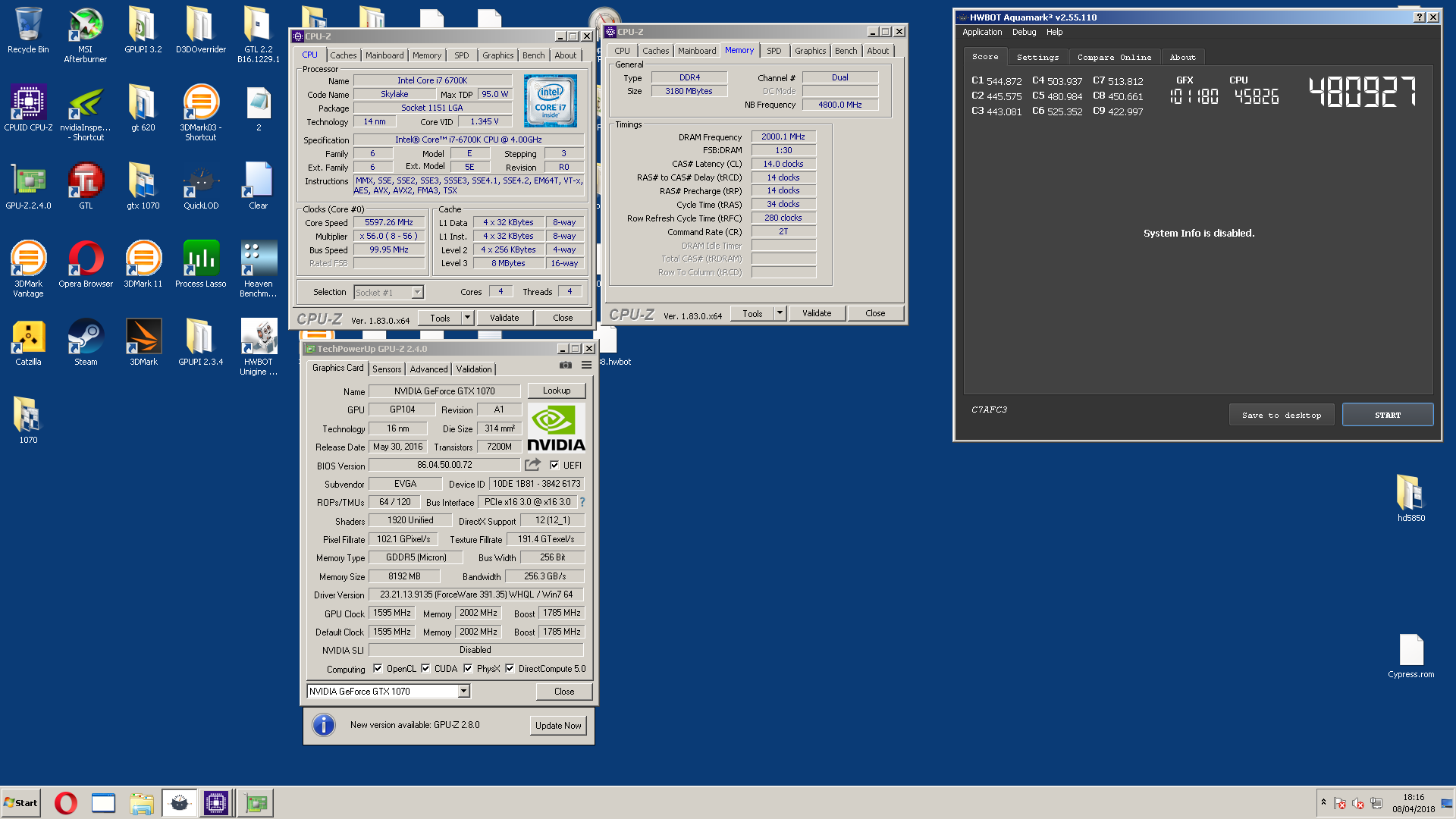This screenshot has height=819, width=1456.
Task: Open Mainboard tab in left CPU-Z window
Action: pos(384,55)
